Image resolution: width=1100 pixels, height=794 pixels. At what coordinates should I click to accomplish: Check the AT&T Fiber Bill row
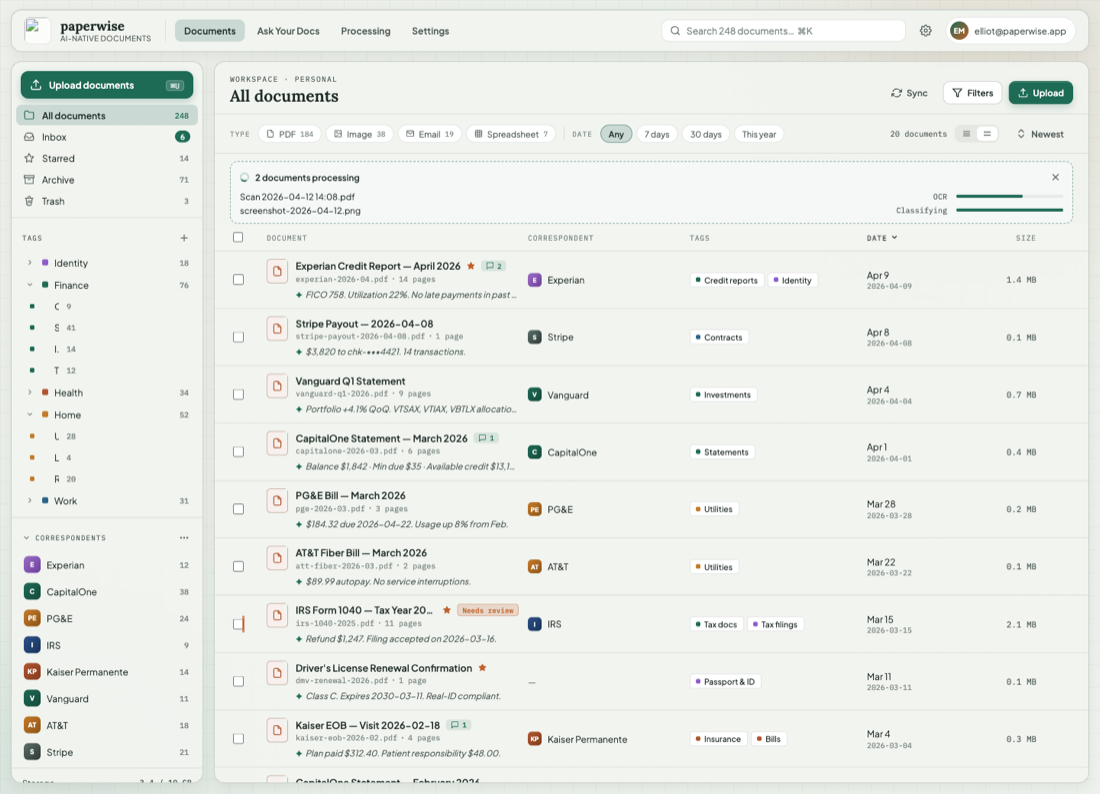(239, 567)
